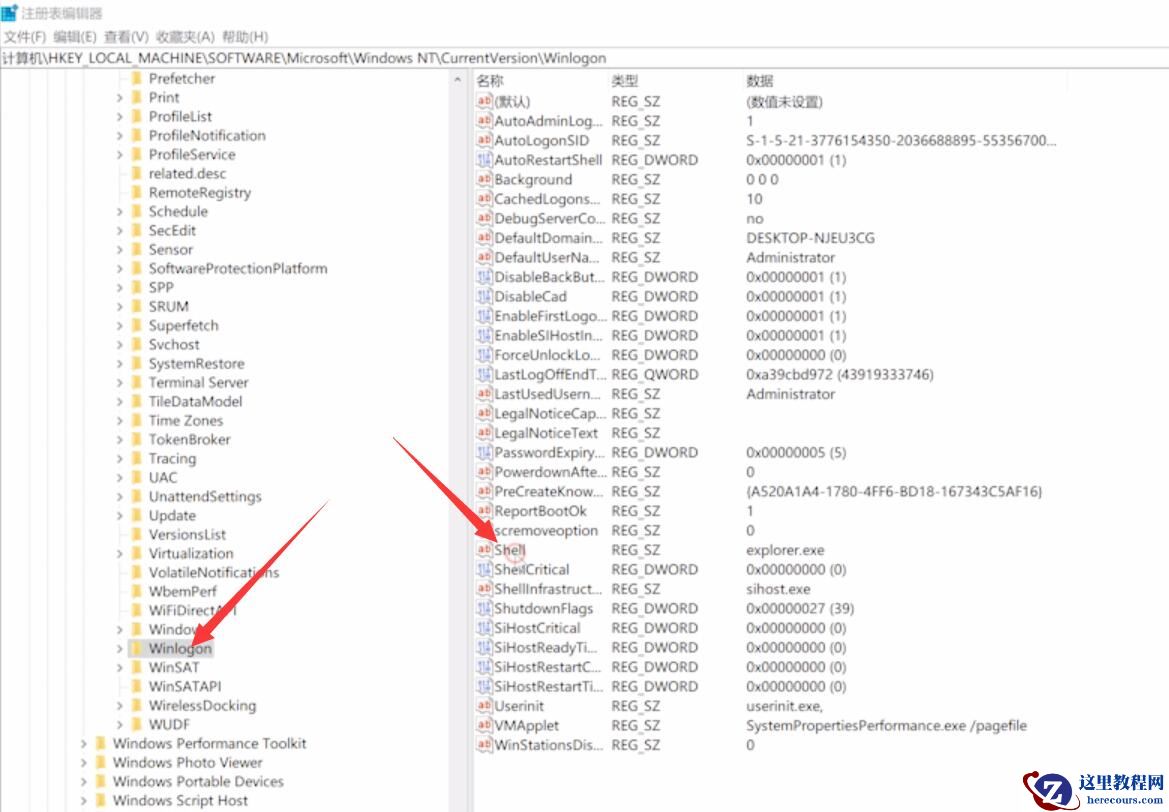Click the icon of PasswordExpiry value
1169x812 pixels.
pos(484,452)
